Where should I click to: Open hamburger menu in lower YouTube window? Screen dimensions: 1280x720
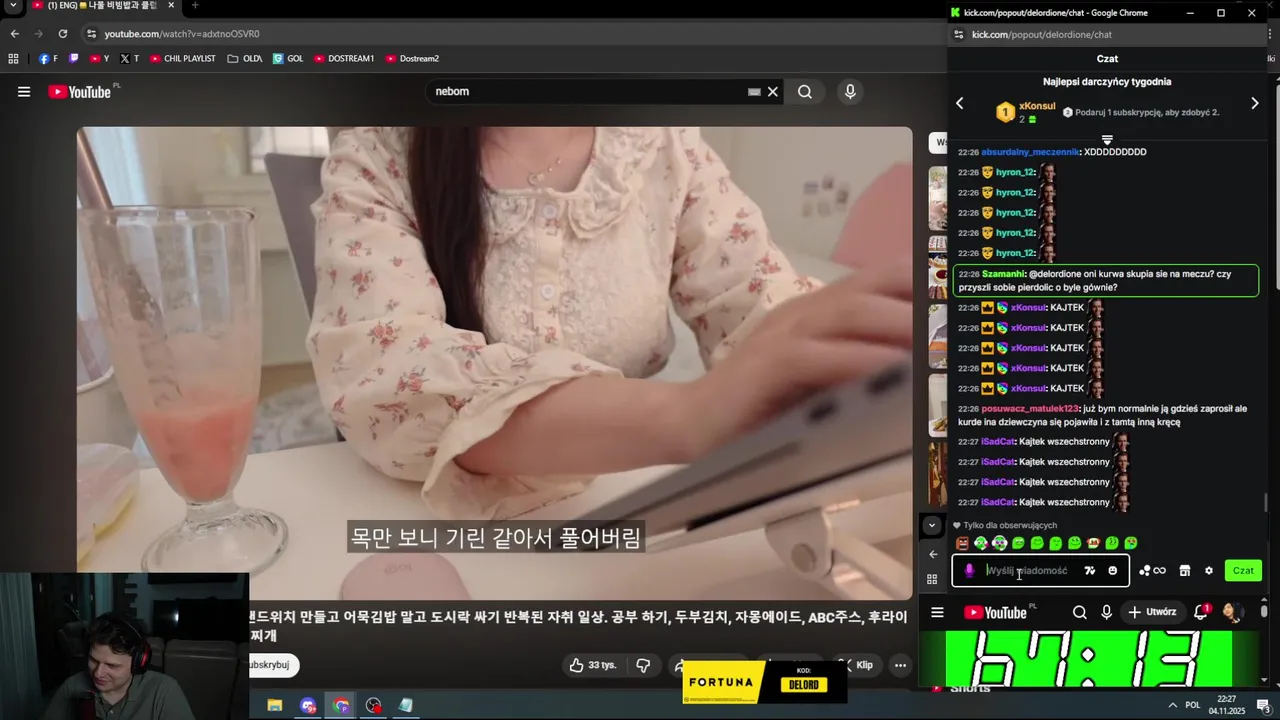[937, 613]
